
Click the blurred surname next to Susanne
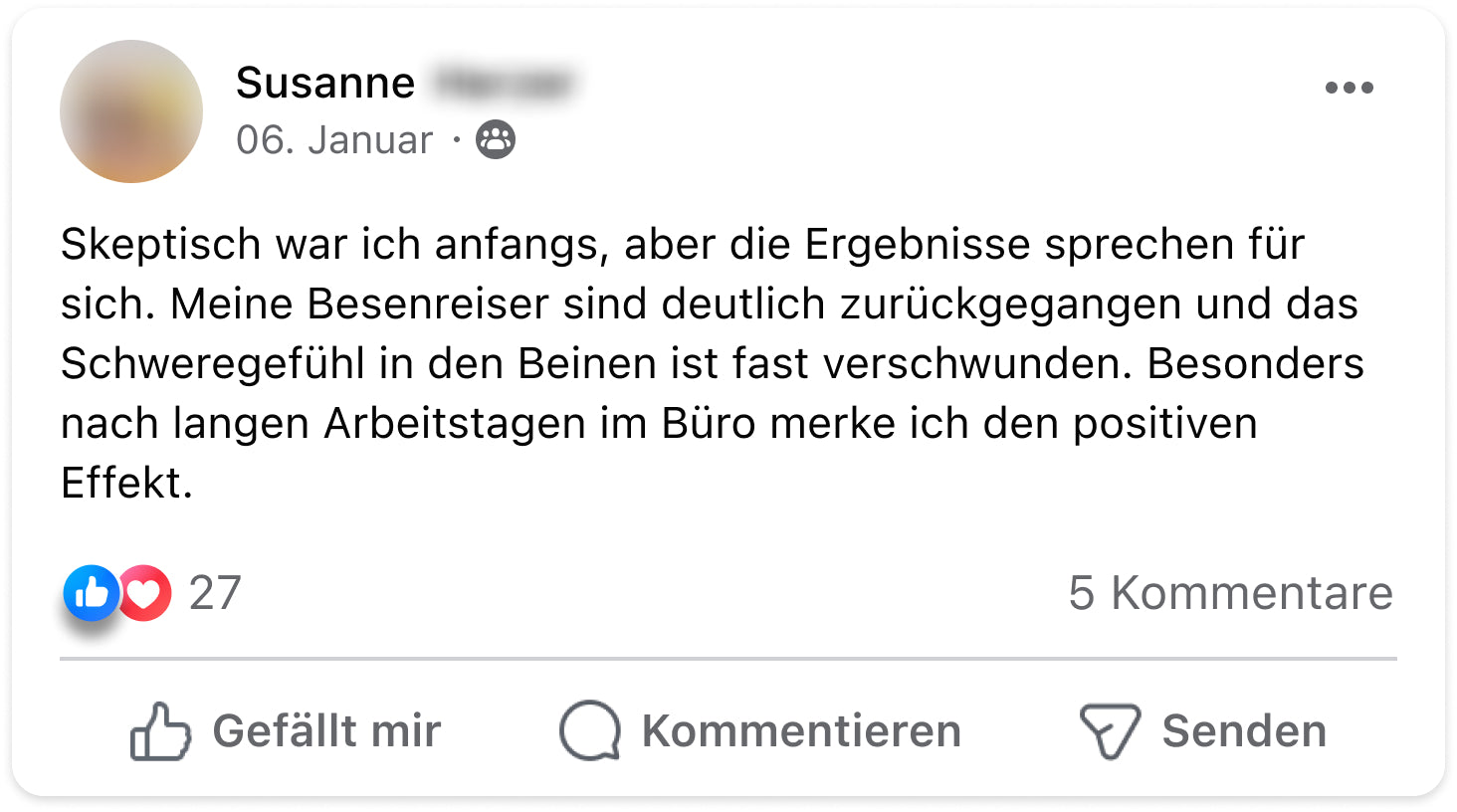[x=505, y=84]
